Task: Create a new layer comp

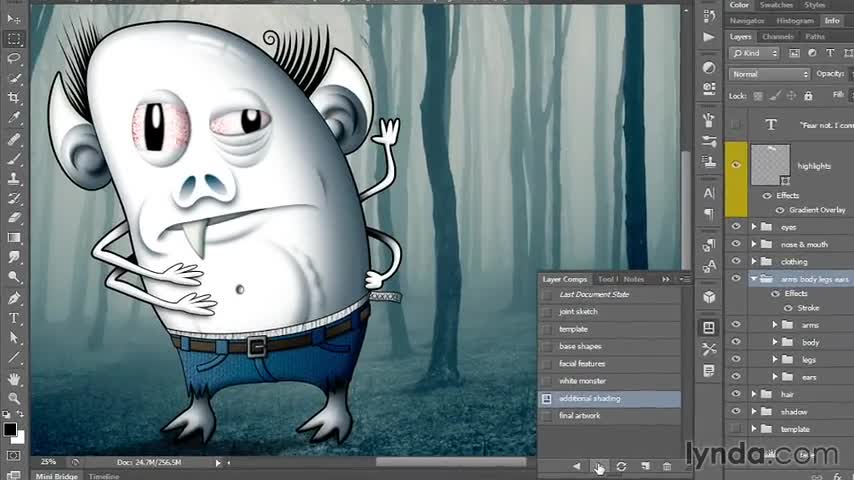Action: pos(645,466)
